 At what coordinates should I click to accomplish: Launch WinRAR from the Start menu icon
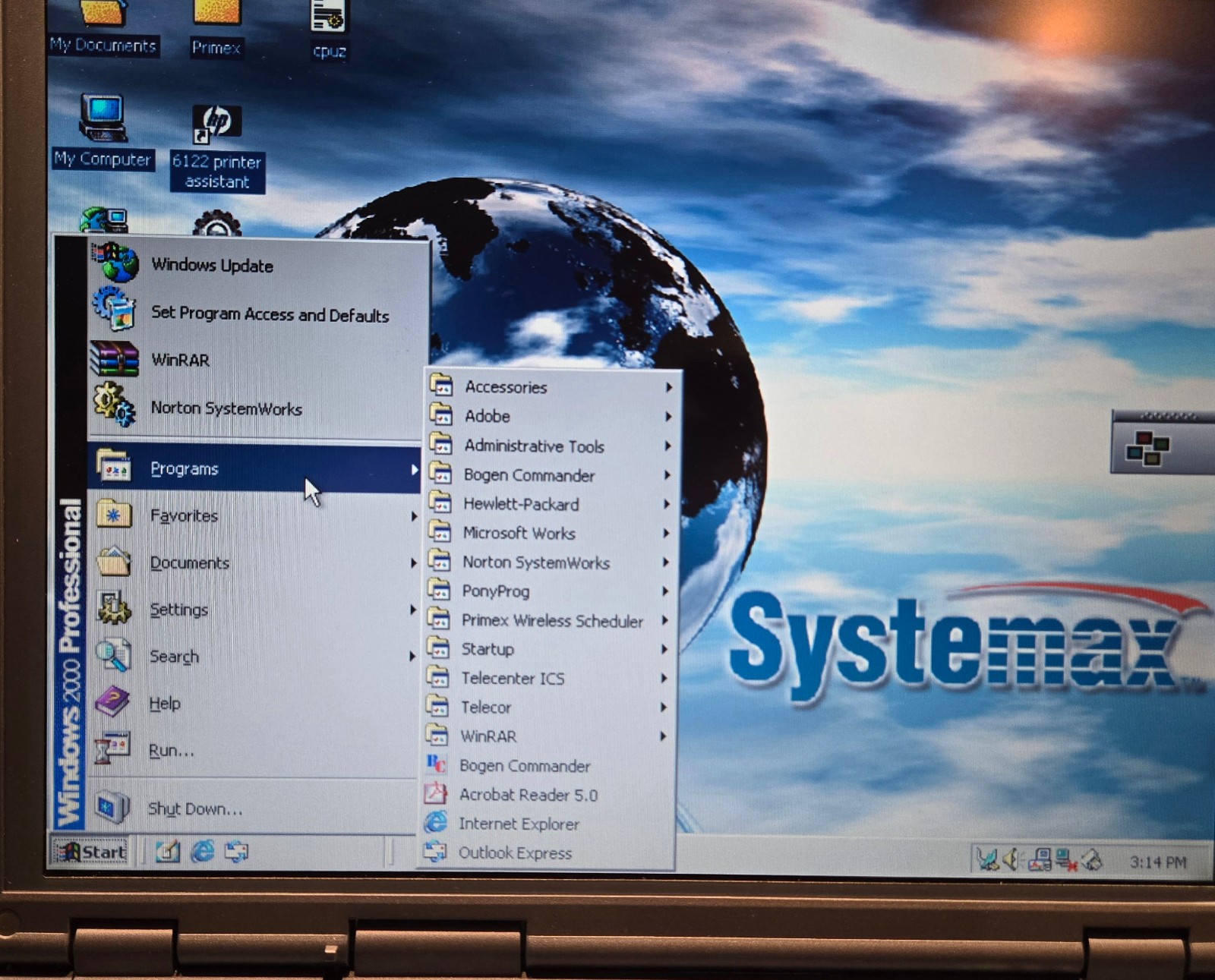[115, 358]
